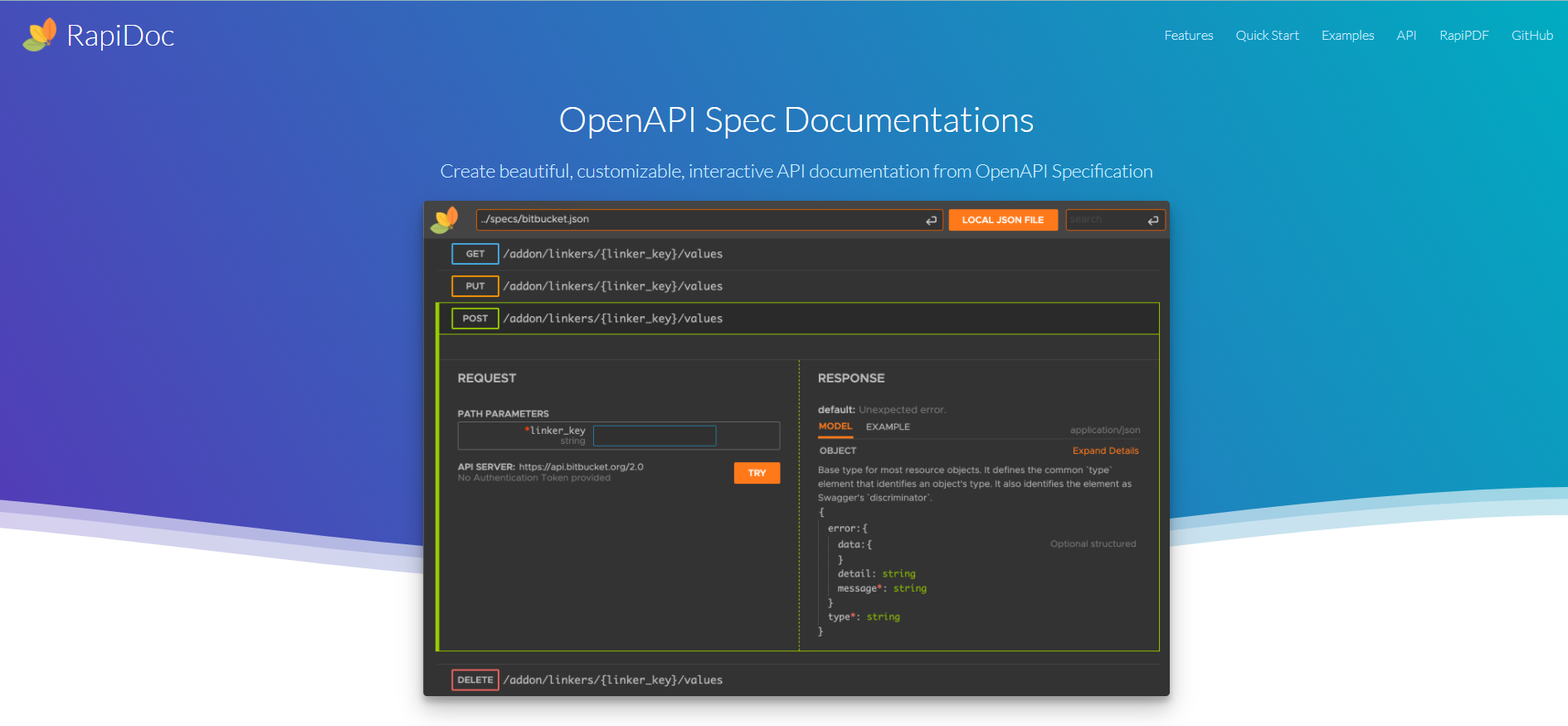Click the POST method badge

pyautogui.click(x=475, y=319)
